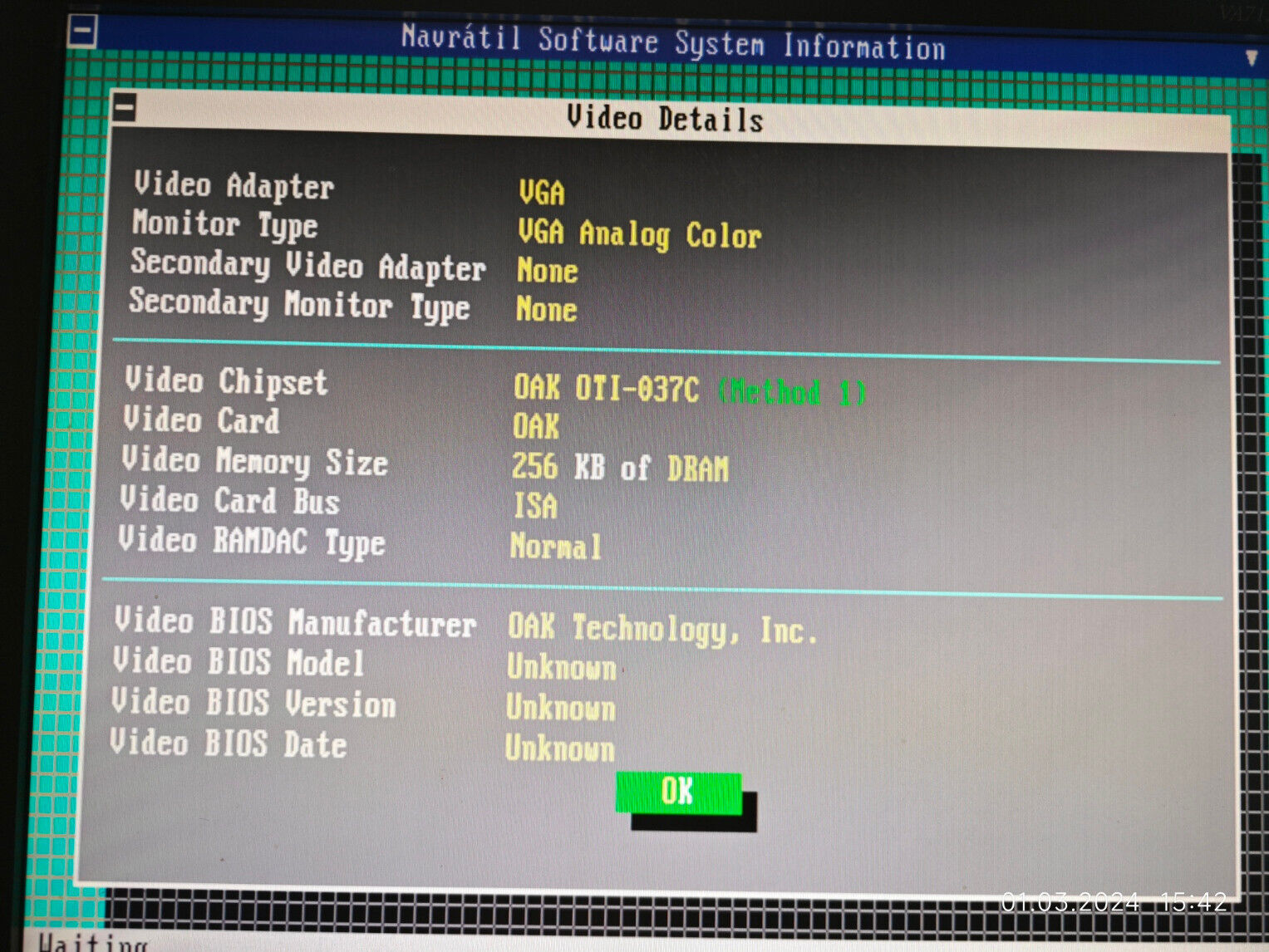Select the "Unknown" value for Video BIOS Version

coord(561,708)
